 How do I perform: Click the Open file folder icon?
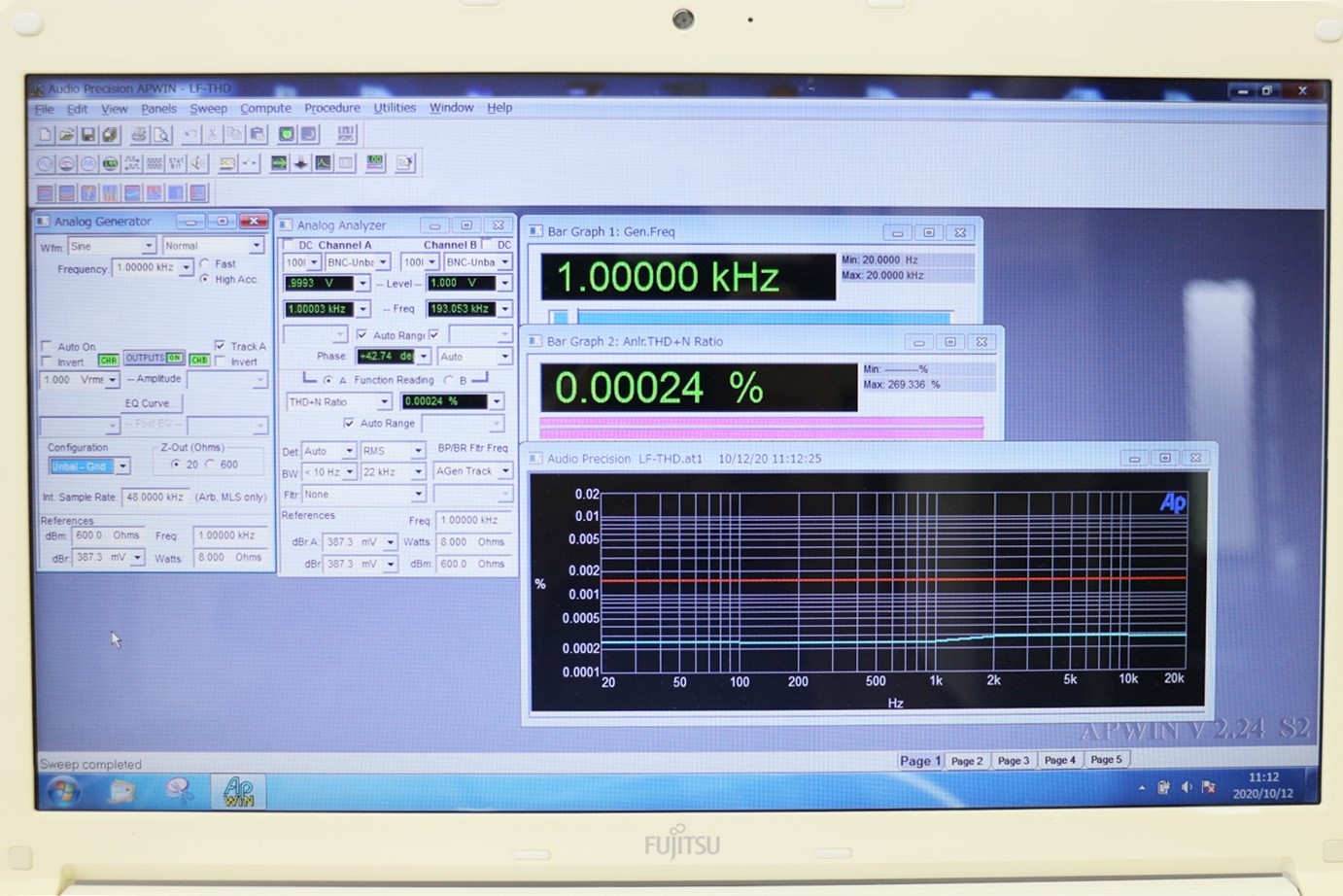tap(67, 134)
